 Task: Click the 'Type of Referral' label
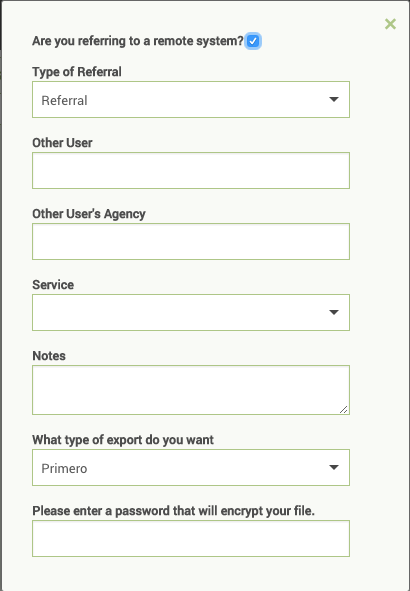pyautogui.click(x=77, y=72)
